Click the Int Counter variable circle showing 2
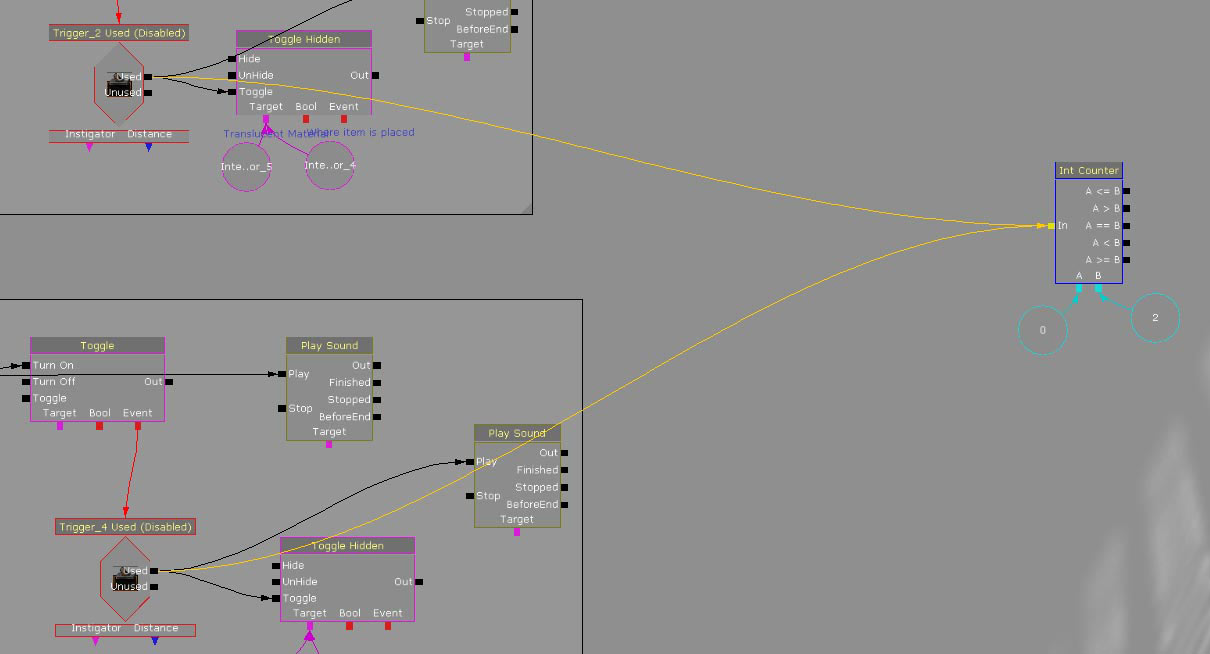This screenshot has width=1210, height=654. click(x=1155, y=318)
